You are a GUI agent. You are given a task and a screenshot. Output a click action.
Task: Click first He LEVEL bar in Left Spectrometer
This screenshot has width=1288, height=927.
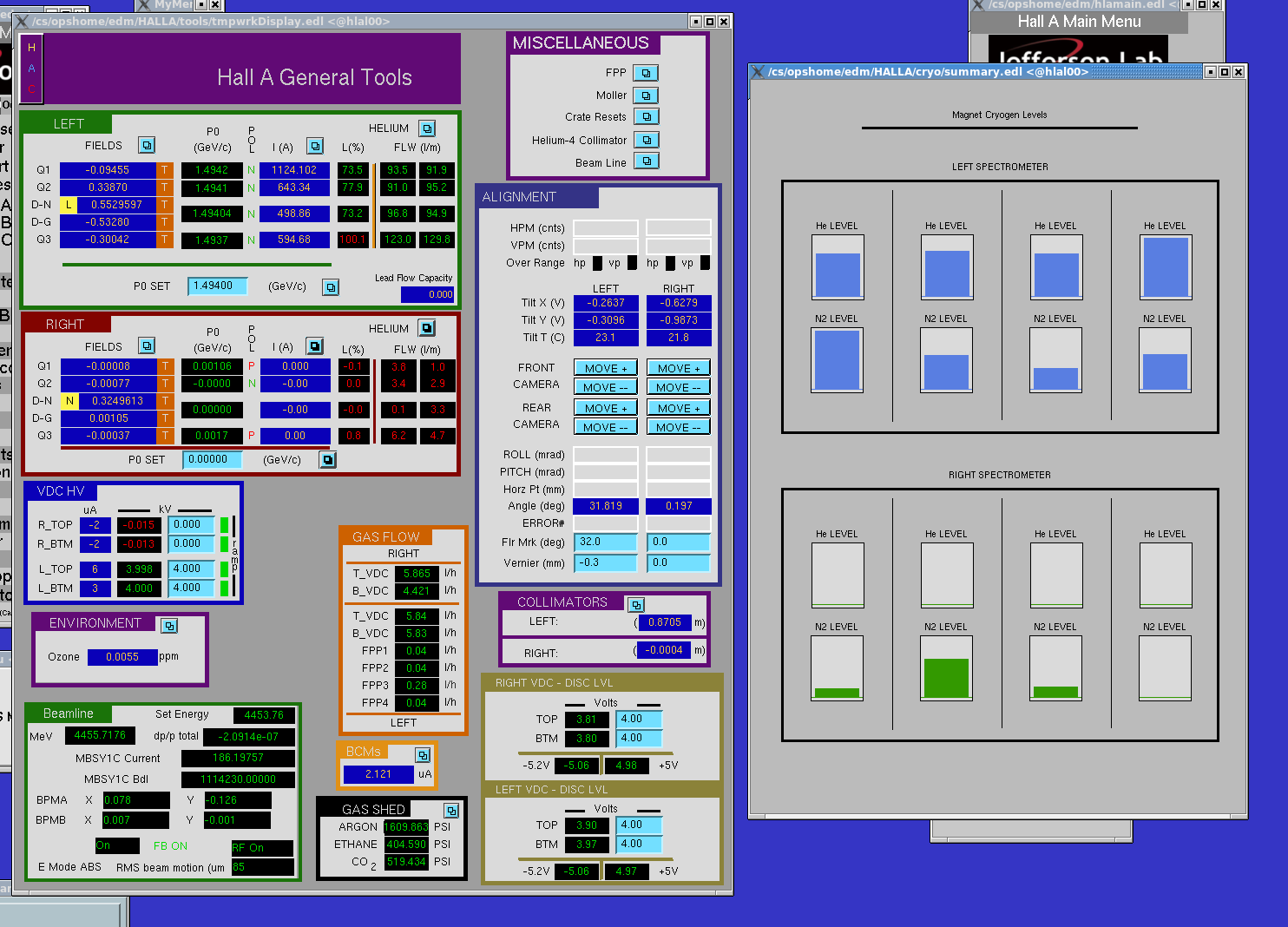pyautogui.click(x=838, y=266)
